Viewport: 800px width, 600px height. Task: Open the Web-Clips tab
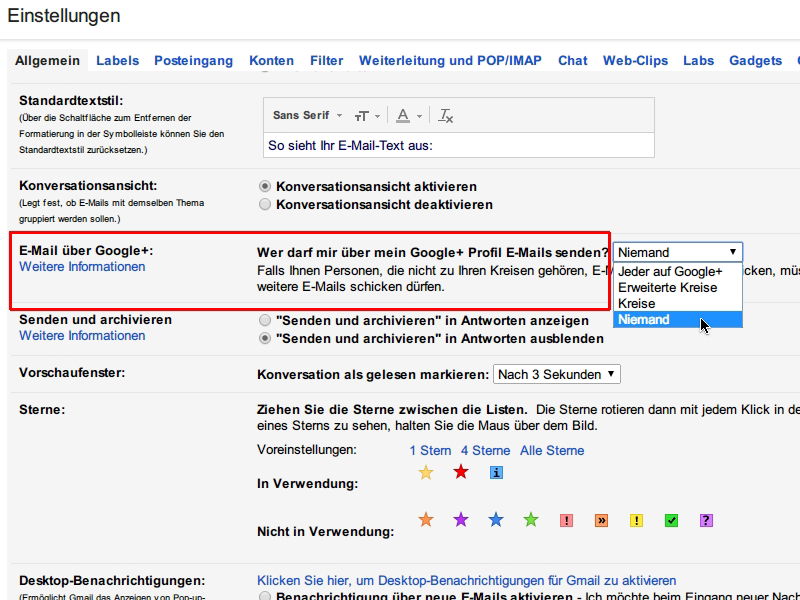[635, 60]
